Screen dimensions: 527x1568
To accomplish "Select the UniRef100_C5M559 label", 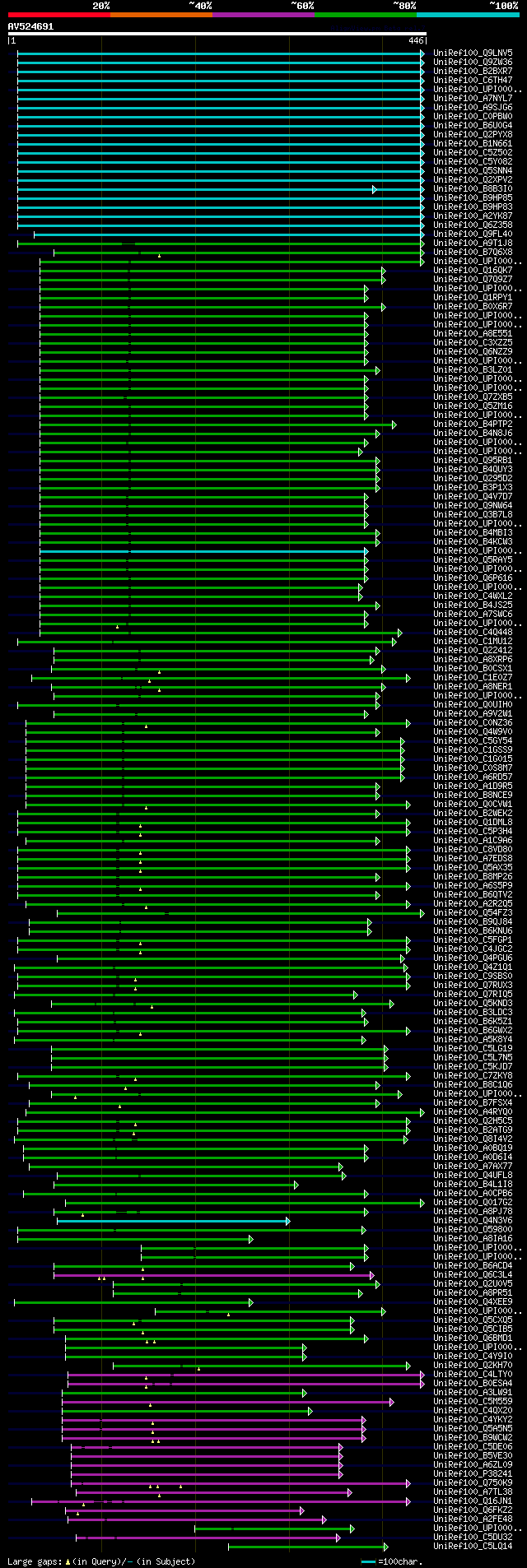I will (x=473, y=1401).
